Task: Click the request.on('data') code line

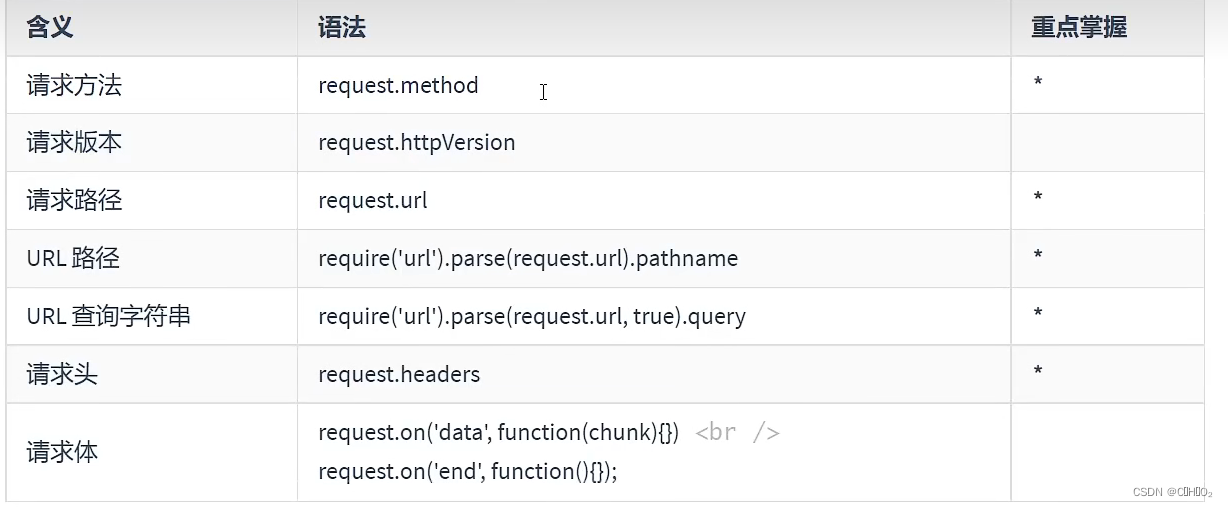Action: pos(498,433)
